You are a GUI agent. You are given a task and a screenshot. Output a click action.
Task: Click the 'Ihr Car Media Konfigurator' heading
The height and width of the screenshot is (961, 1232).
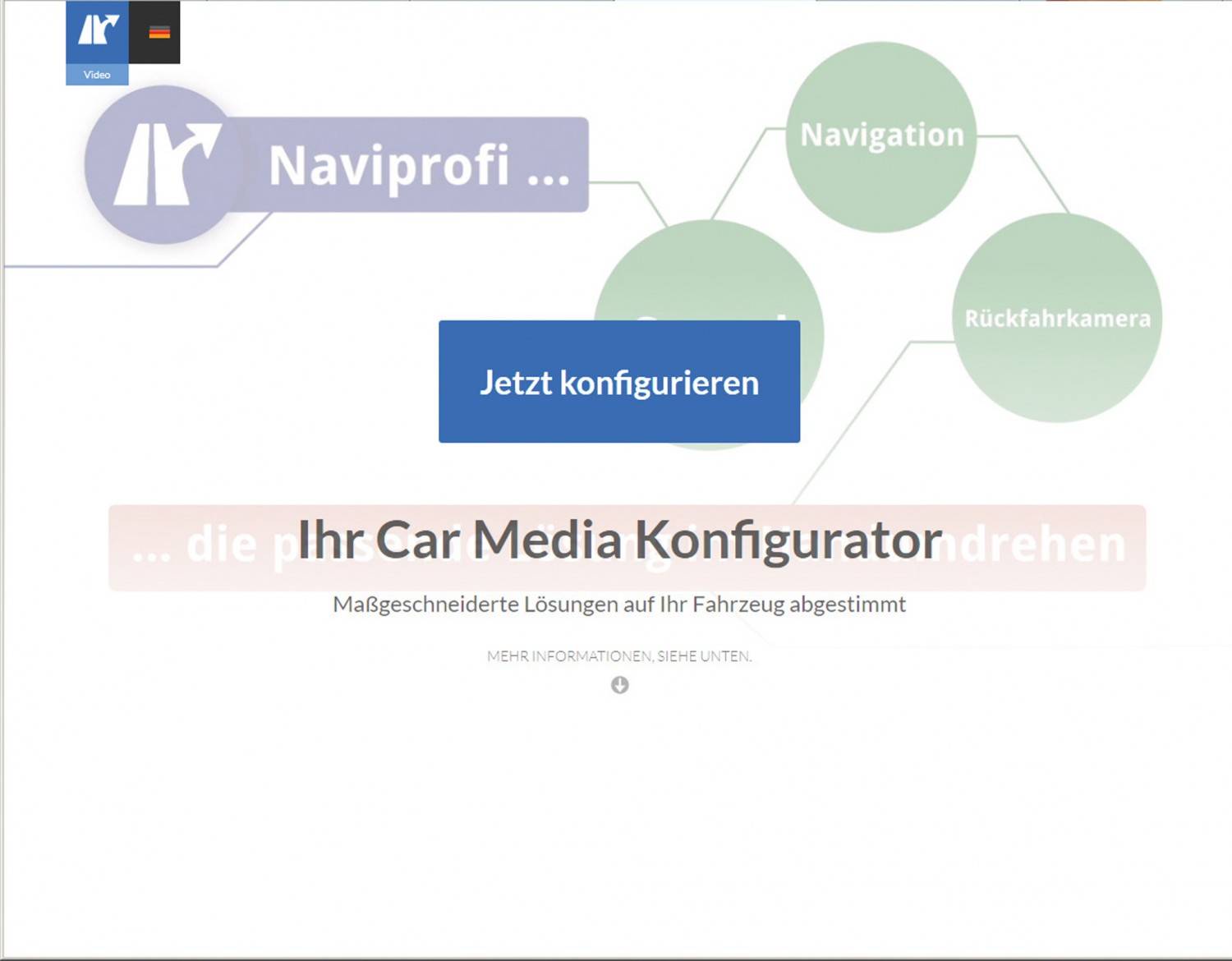(x=619, y=540)
